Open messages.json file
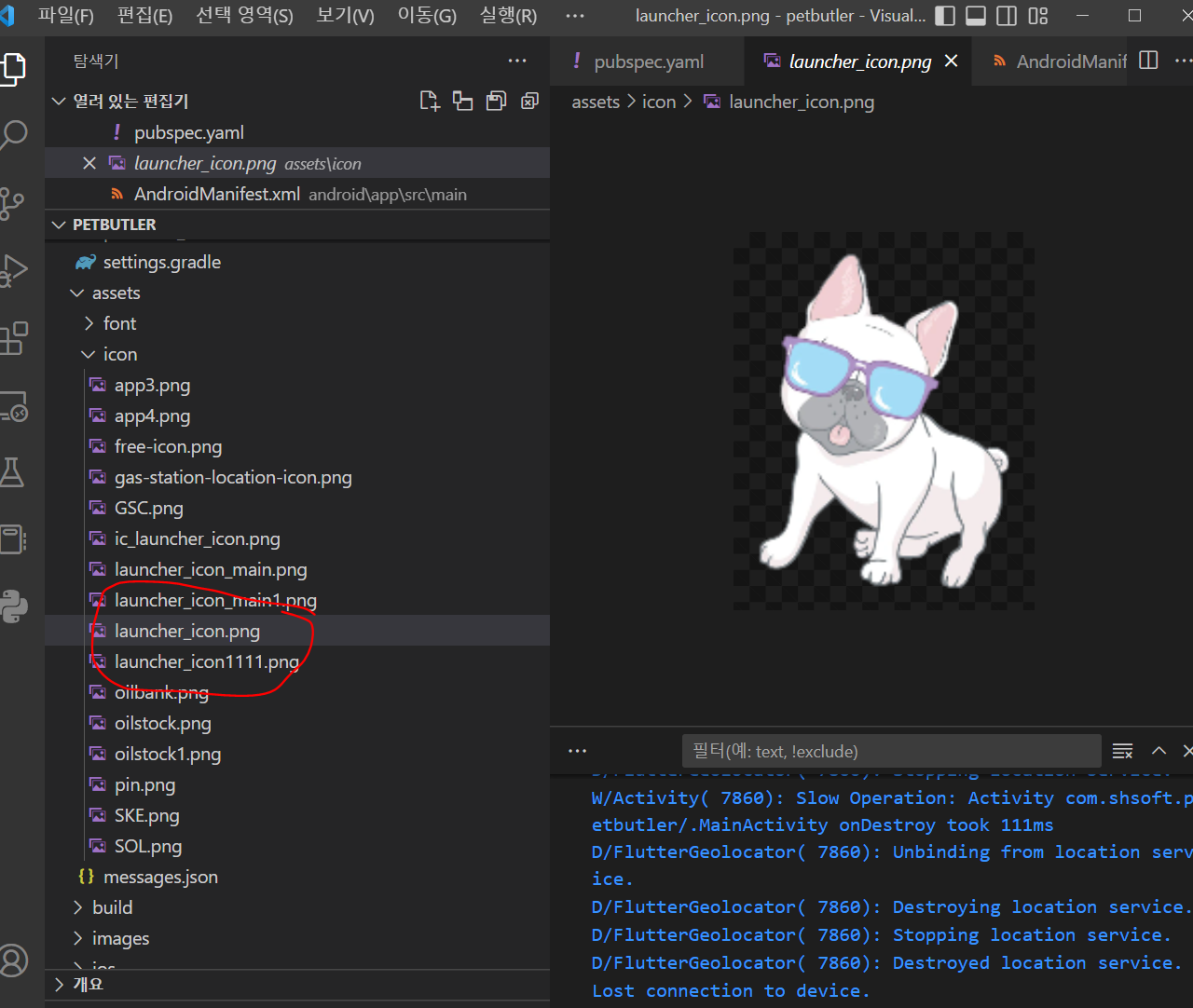The width and height of the screenshot is (1193, 1008). (x=297, y=877)
